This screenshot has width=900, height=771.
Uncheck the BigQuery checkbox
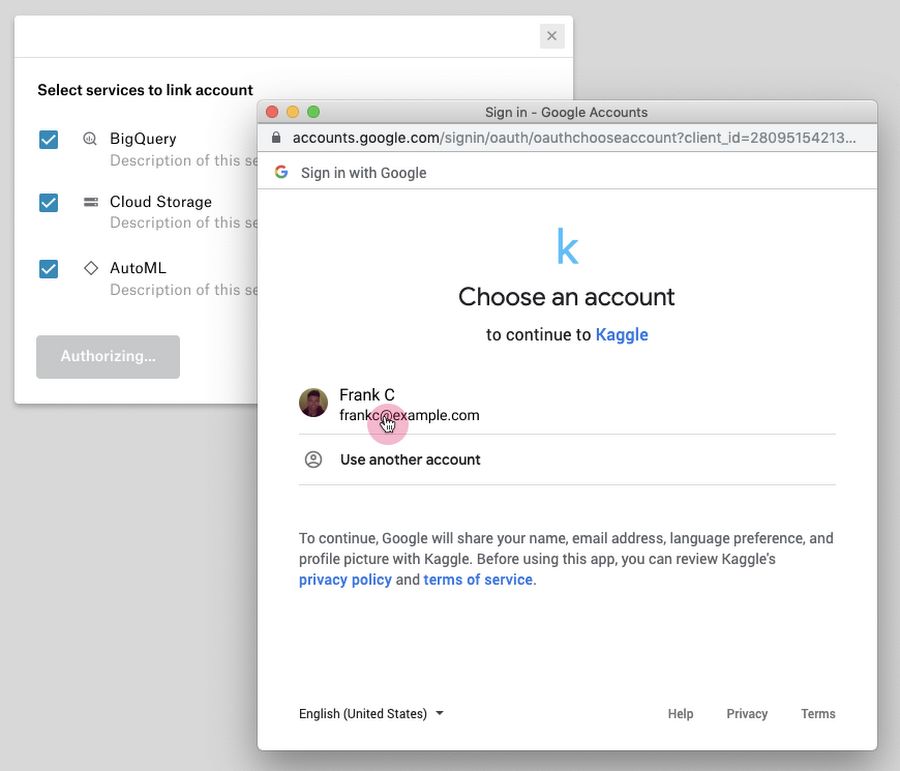coord(48,139)
